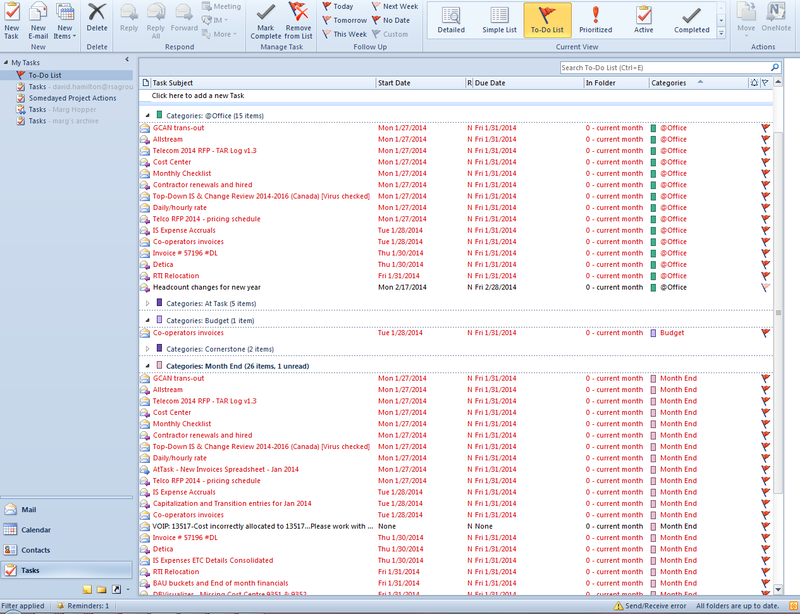Sort by Categories column header
This screenshot has width=800, height=614.
tap(698, 83)
